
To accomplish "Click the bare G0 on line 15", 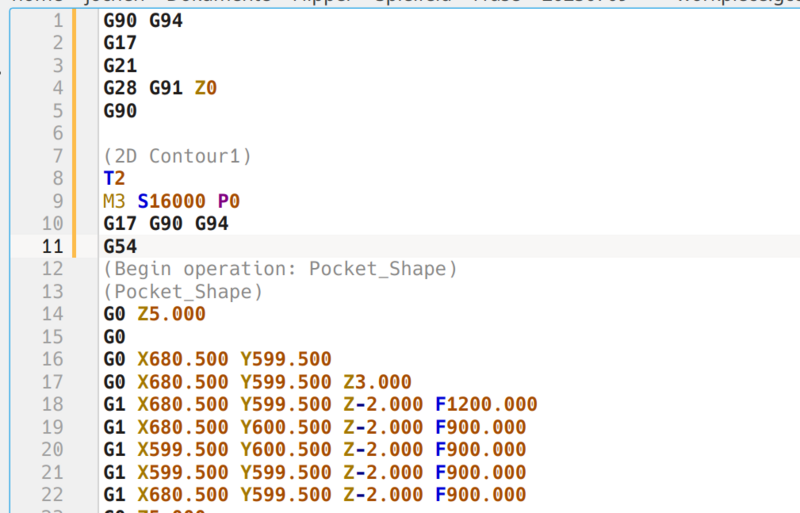I will pyautogui.click(x=114, y=337).
